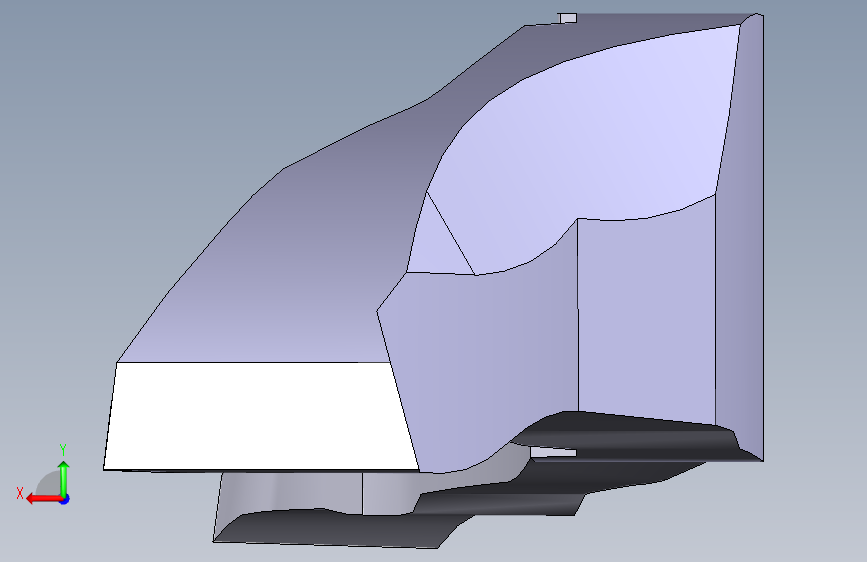Select the small rectangular tab atop the model
Screen dimensions: 867x562
pyautogui.click(x=568, y=18)
